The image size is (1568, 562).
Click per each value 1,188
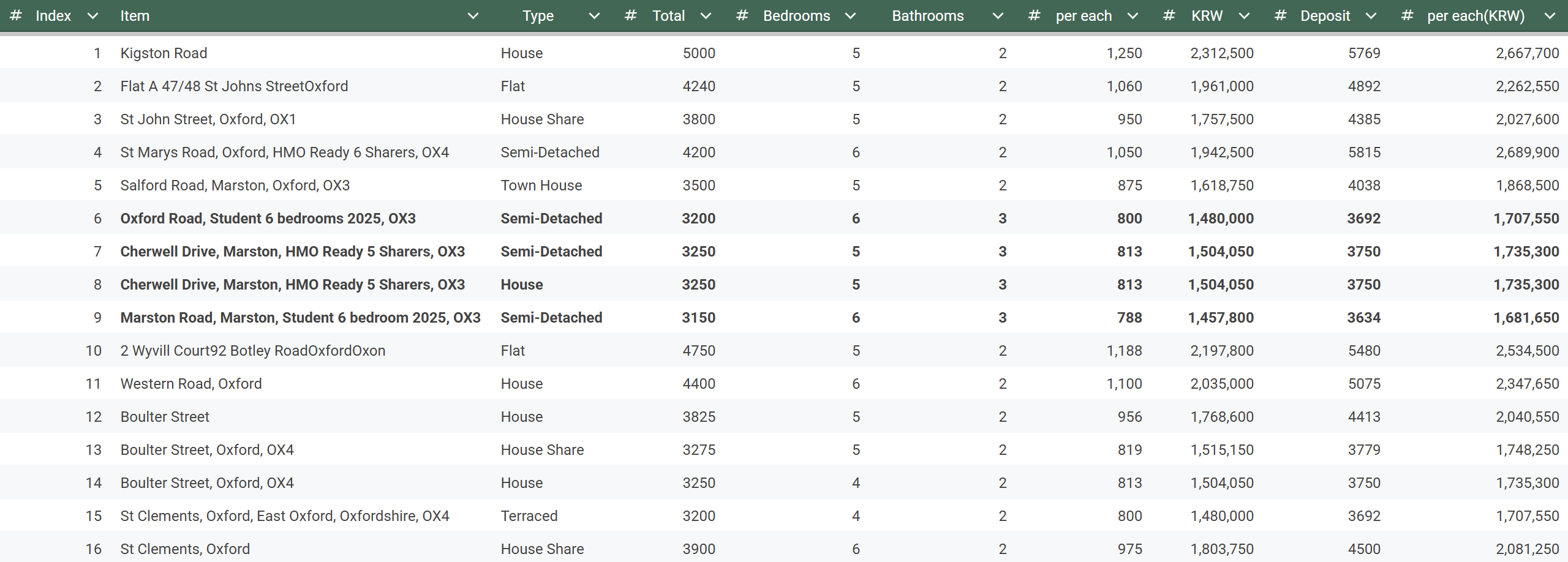click(x=1124, y=351)
